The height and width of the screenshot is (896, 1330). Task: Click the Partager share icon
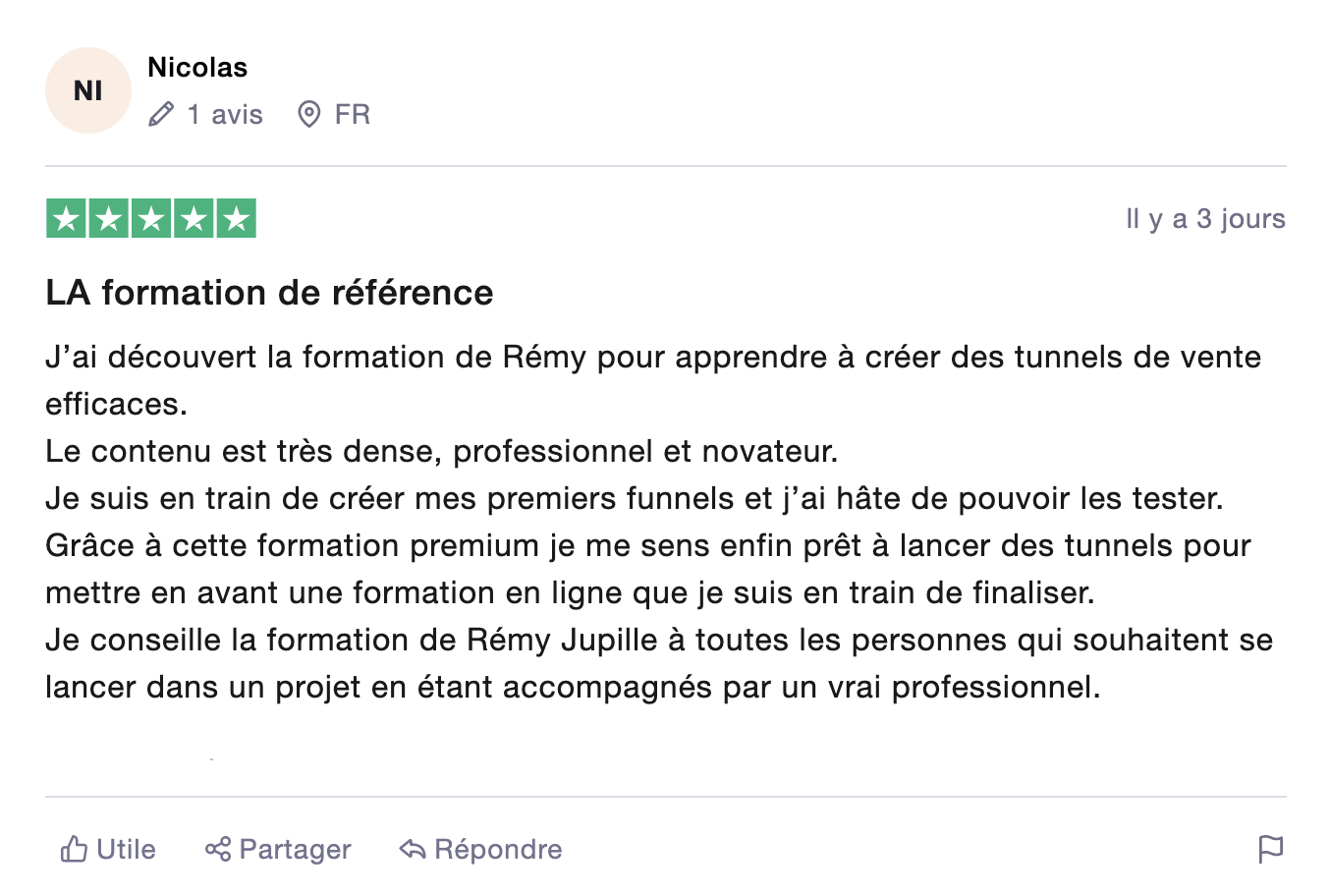pyautogui.click(x=217, y=849)
